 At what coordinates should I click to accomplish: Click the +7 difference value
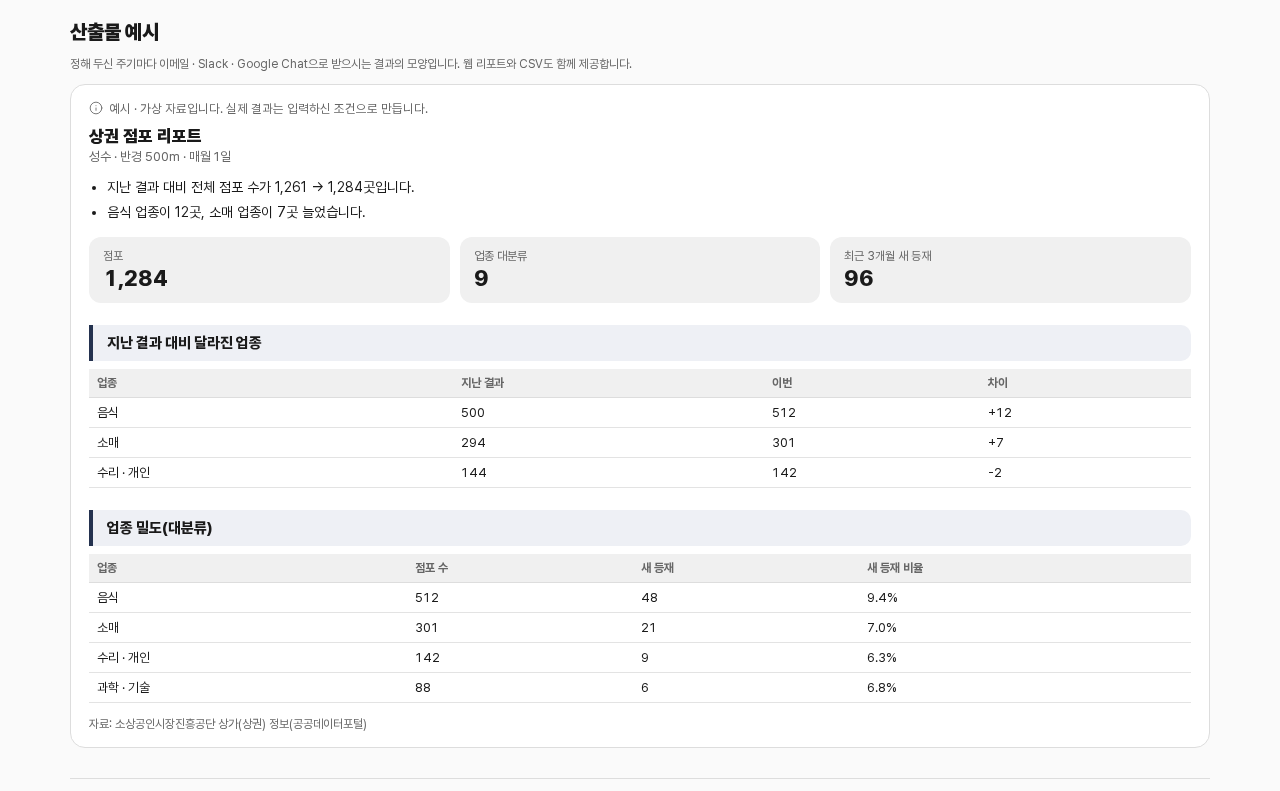(996, 442)
